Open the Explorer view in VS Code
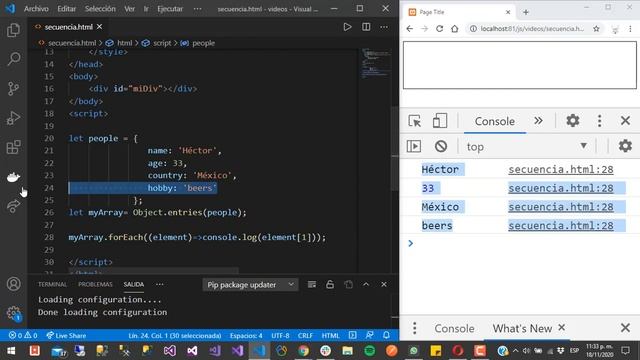The height and width of the screenshot is (360, 640). coord(13,30)
